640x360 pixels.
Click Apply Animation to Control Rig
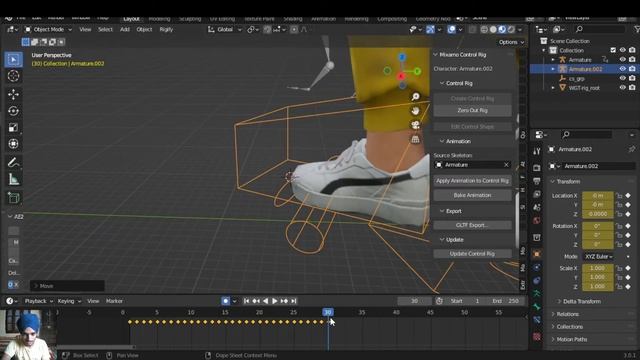[472, 180]
